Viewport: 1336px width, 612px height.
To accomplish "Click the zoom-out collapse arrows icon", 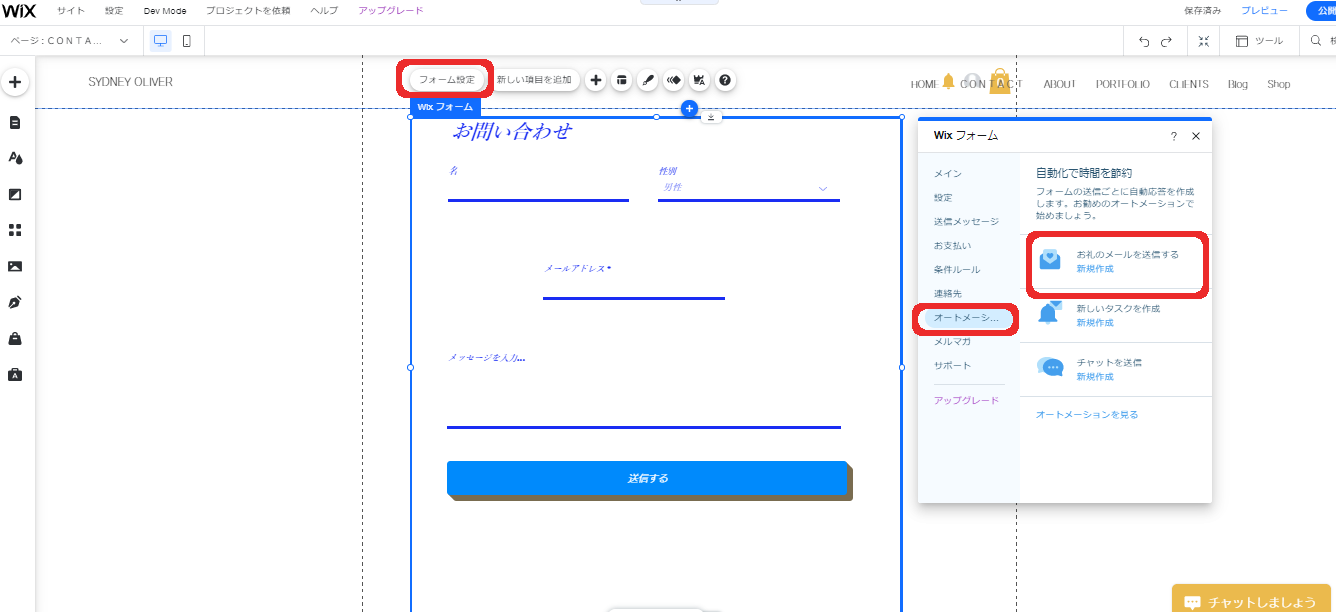I will 1203,41.
